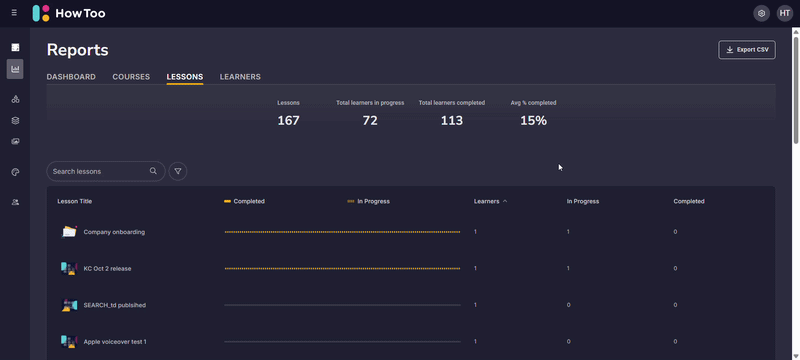Open the HT profile avatar
Screen dimensions: 800x360
(785, 13)
